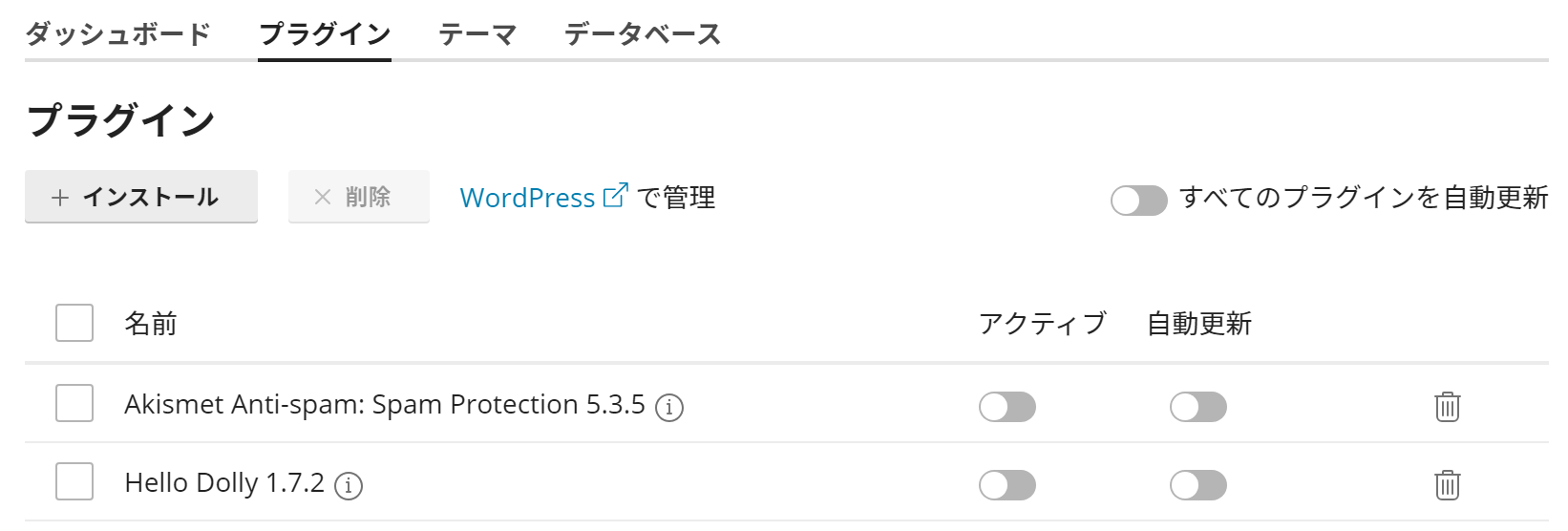This screenshot has width=1568, height=531.
Task: Enable auto-update for Akismet
Action: click(1197, 407)
